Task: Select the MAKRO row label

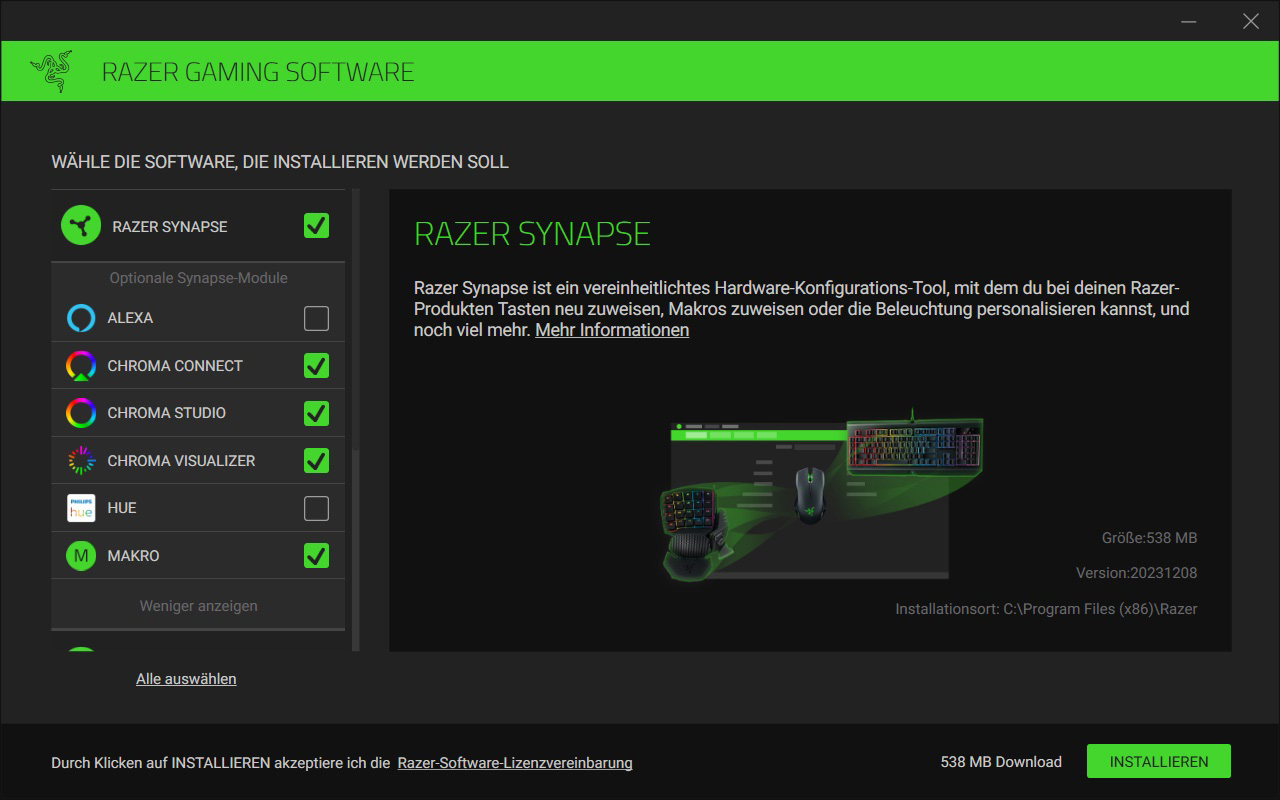Action: tap(133, 556)
